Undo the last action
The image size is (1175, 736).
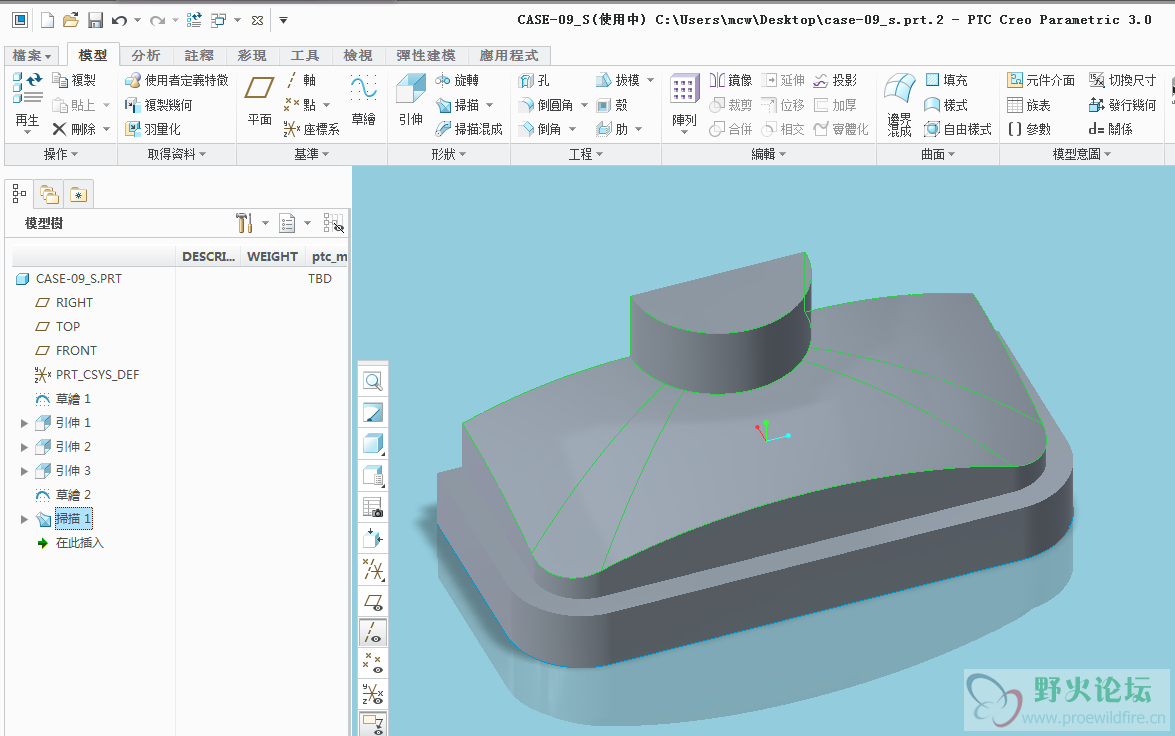pyautogui.click(x=119, y=20)
